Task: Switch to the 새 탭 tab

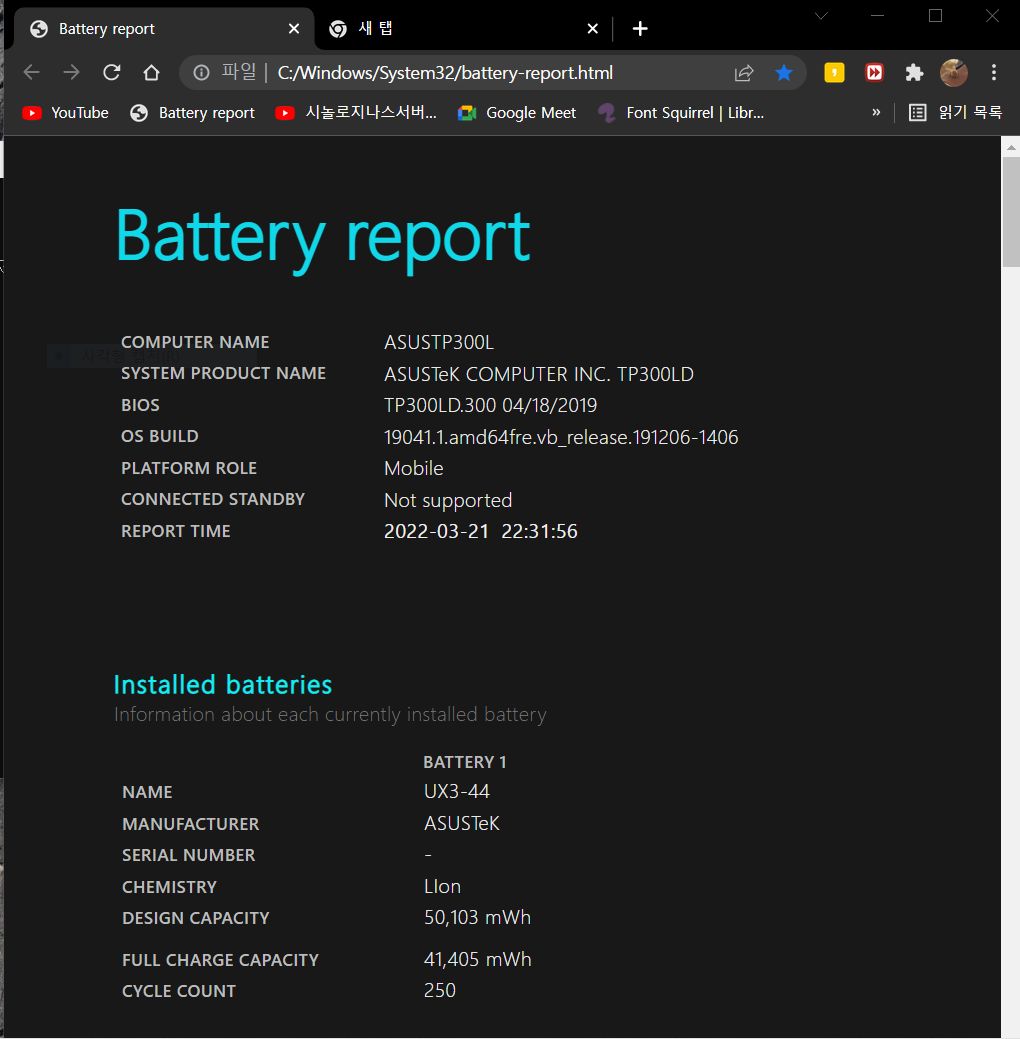Action: click(464, 28)
